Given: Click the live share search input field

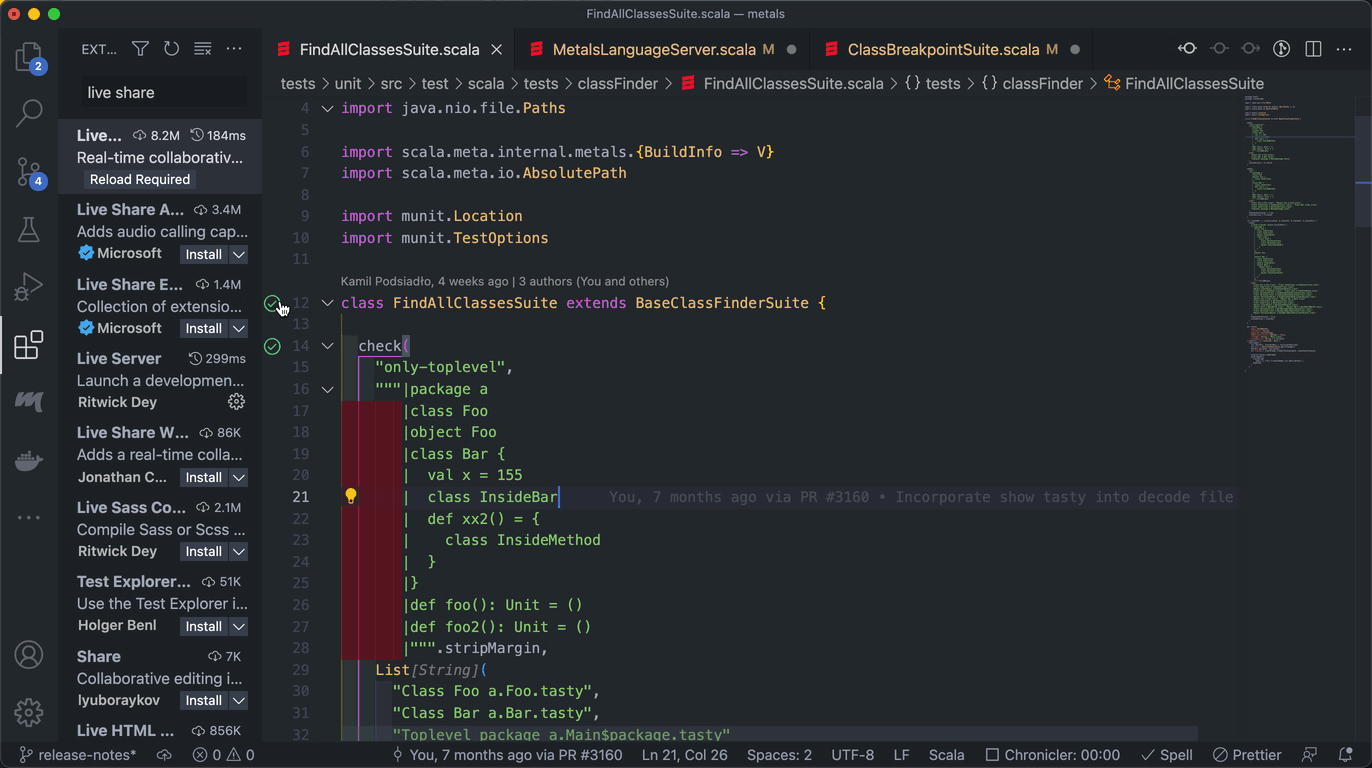Looking at the screenshot, I should tap(163, 92).
